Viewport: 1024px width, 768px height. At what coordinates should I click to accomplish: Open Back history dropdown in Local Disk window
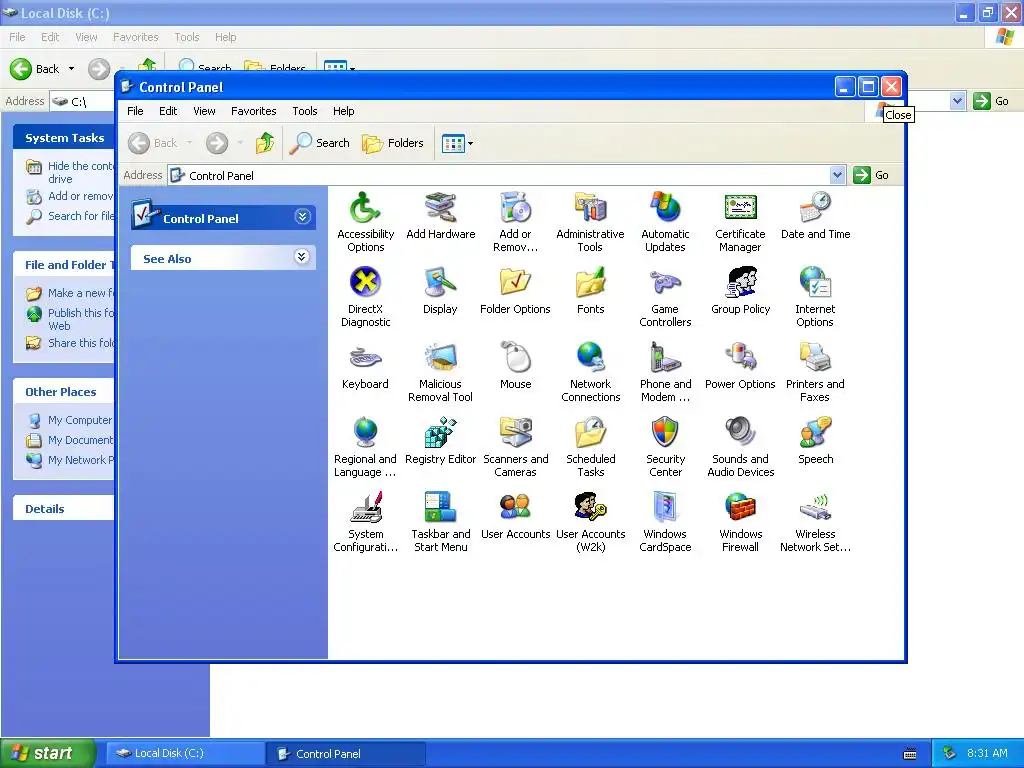pos(71,69)
